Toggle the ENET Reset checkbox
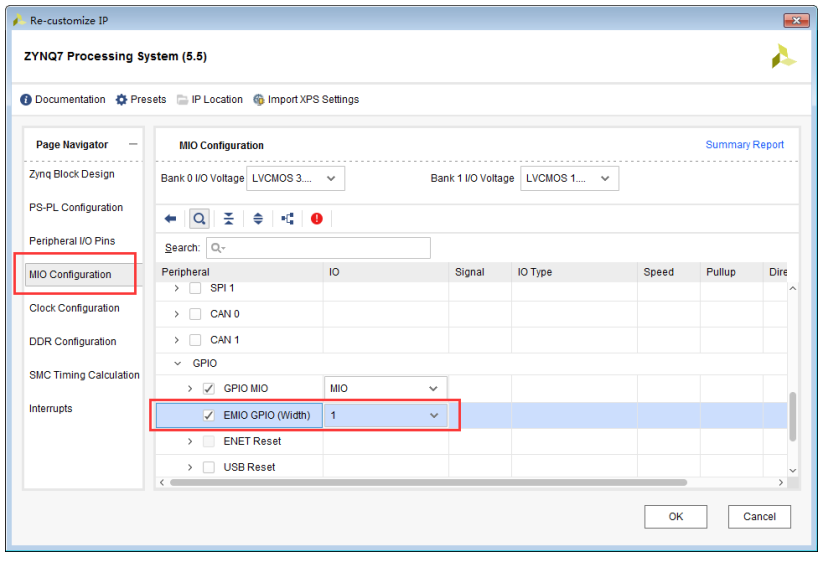Image resolution: width=828 pixels, height=562 pixels. coord(209,442)
